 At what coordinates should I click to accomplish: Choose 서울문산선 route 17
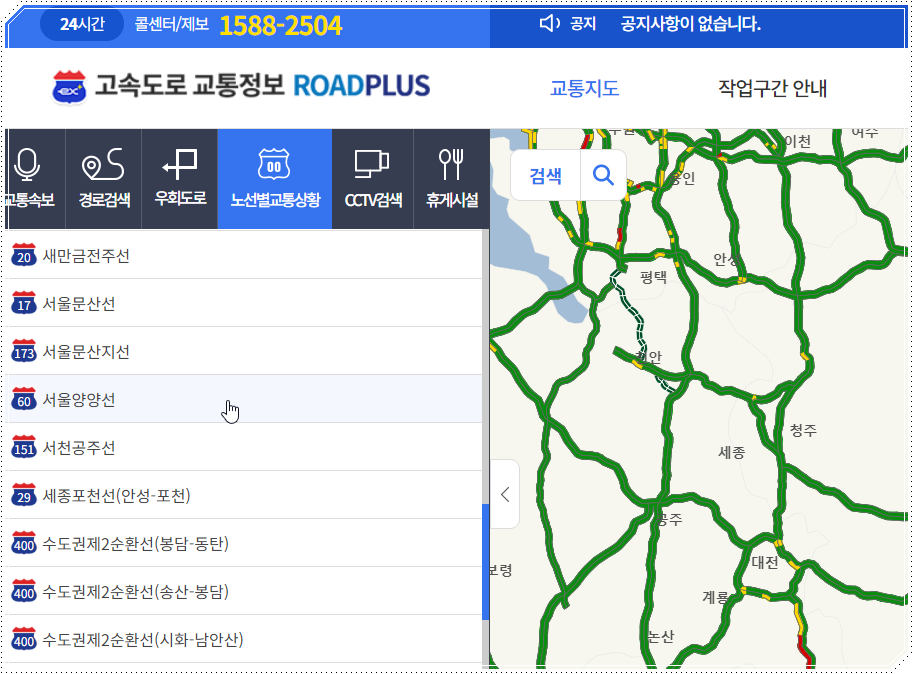pos(79,304)
